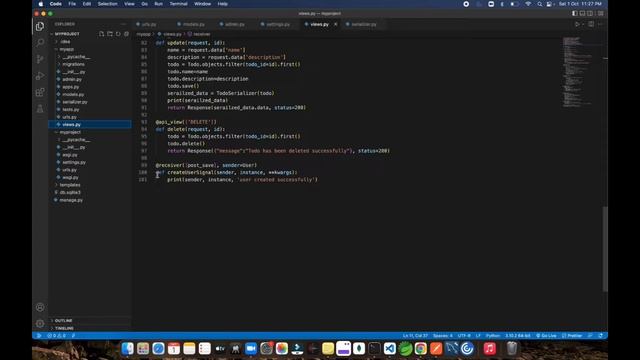Image resolution: width=640 pixels, height=360 pixels.
Task: Open the File menu
Action: 72,4
